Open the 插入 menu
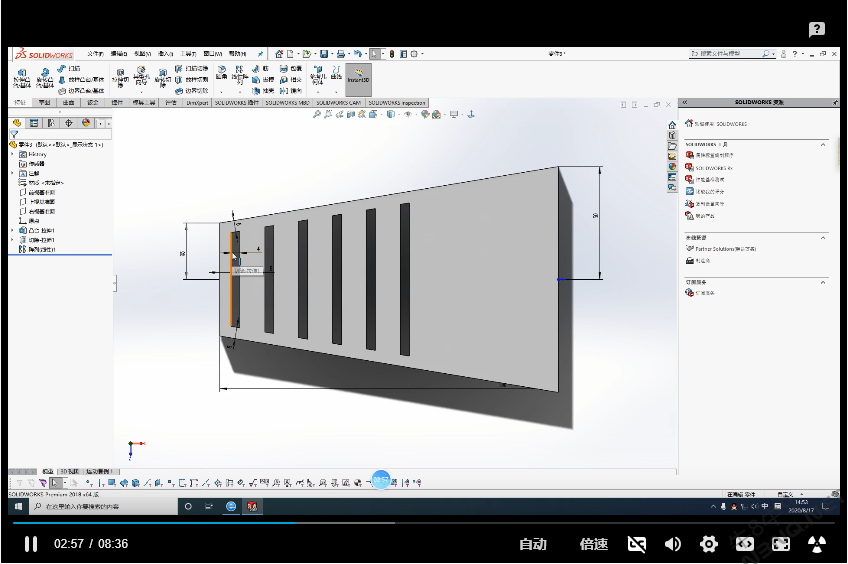 click(x=165, y=54)
